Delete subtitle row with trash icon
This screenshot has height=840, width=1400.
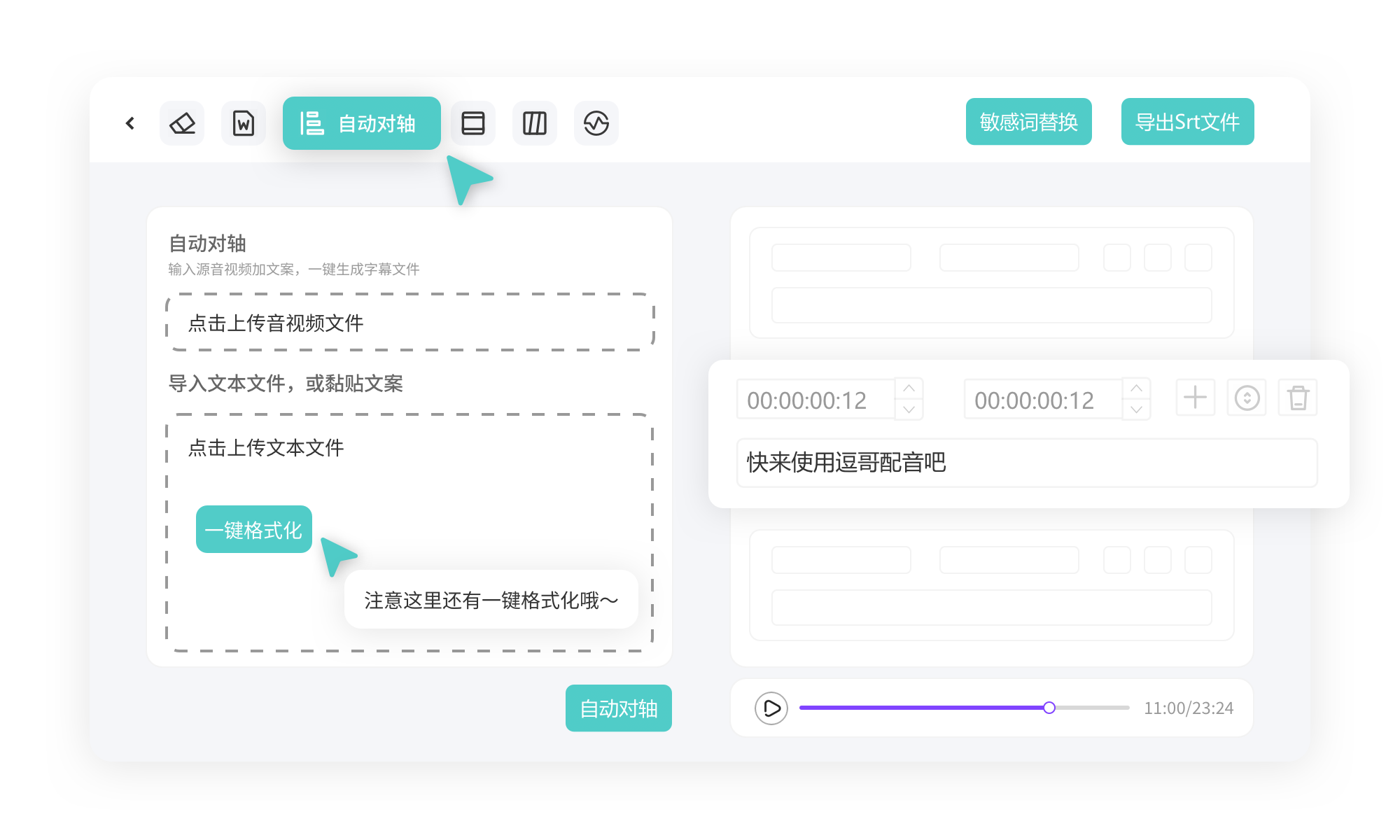click(1298, 398)
